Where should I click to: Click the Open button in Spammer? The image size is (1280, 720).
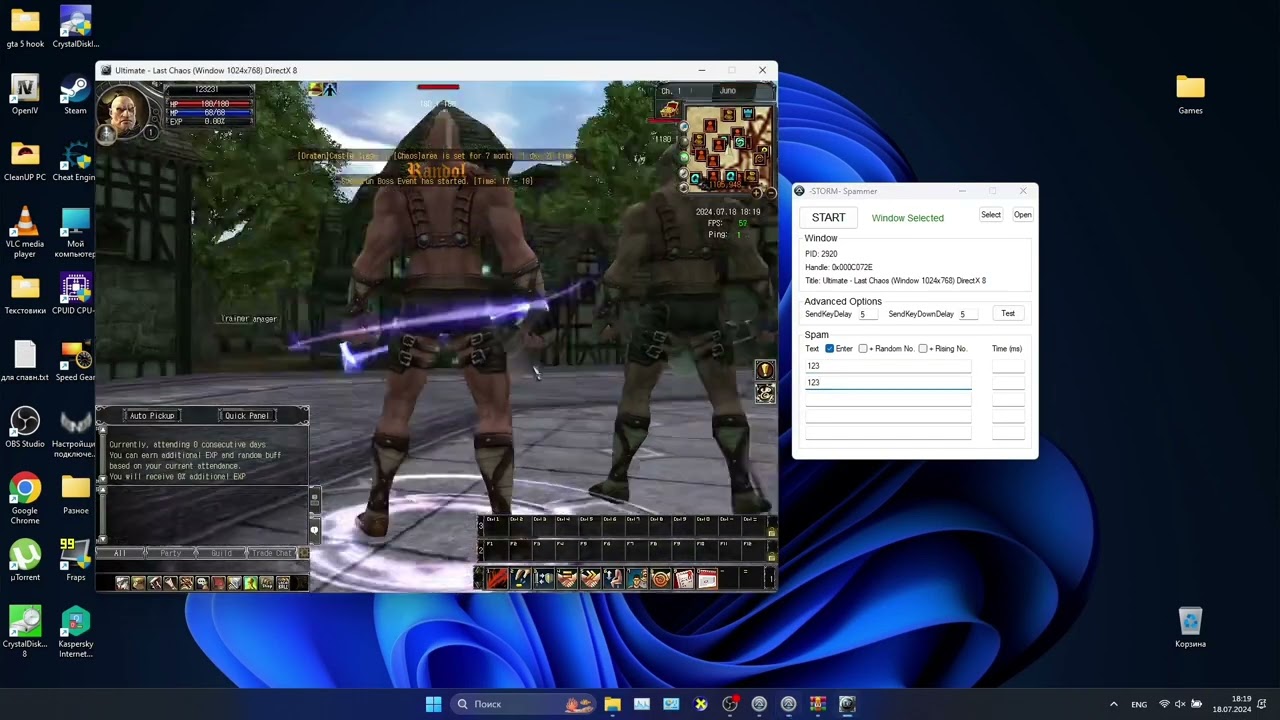point(1022,215)
